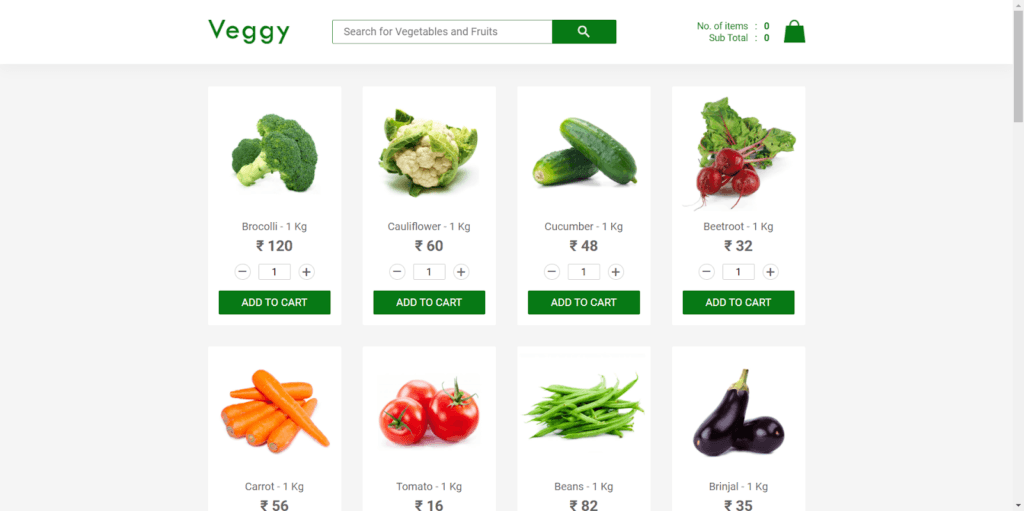The image size is (1024, 511).
Task: Add Beetroot to cart
Action: tap(739, 303)
